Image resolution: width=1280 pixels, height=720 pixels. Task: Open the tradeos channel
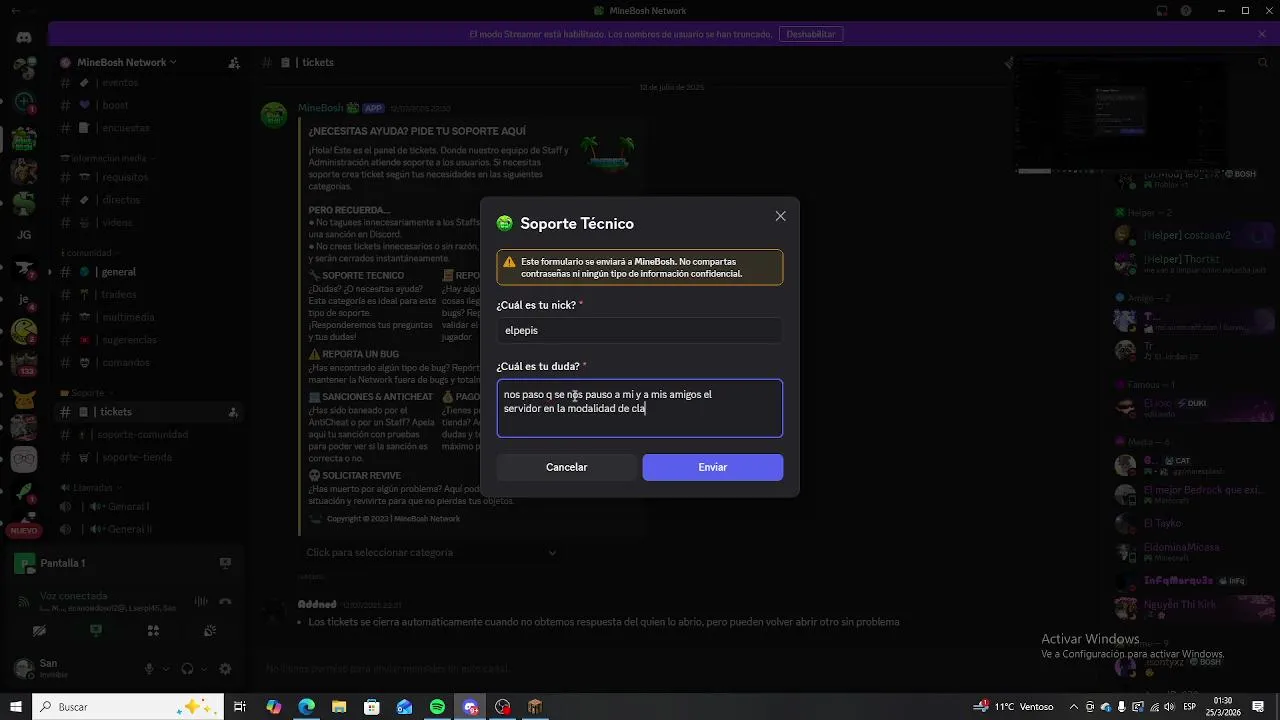click(x=150, y=295)
